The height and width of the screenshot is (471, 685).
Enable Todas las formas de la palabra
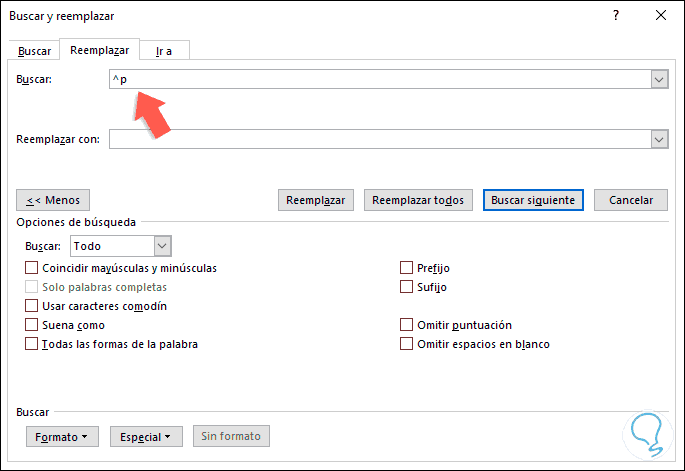tap(32, 344)
